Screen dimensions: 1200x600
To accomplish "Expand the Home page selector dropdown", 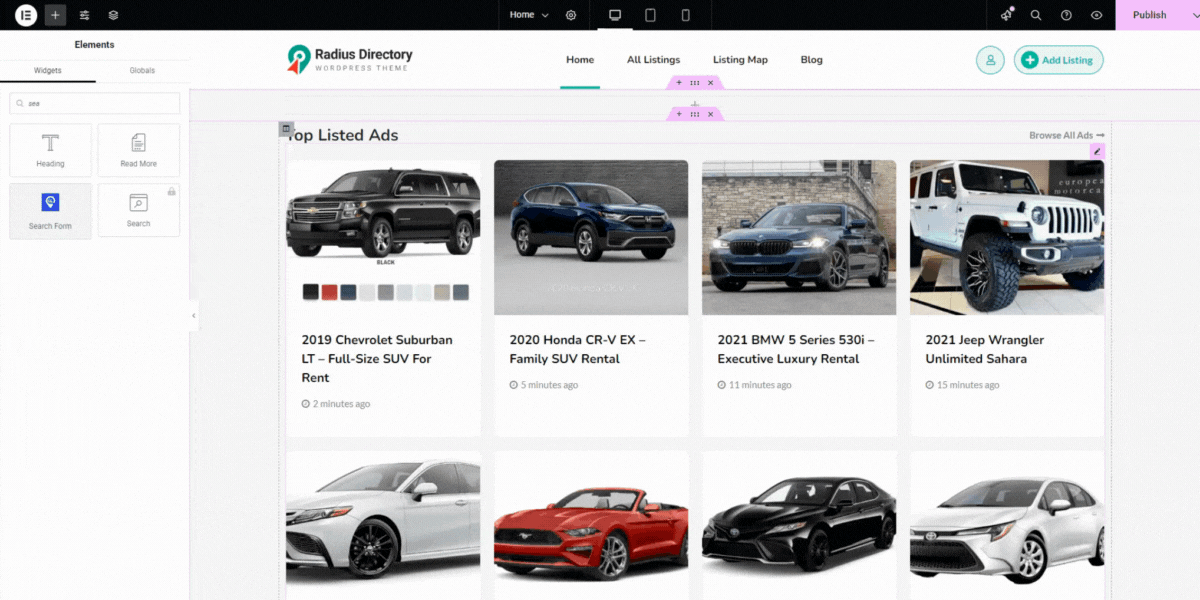I will (x=529, y=15).
